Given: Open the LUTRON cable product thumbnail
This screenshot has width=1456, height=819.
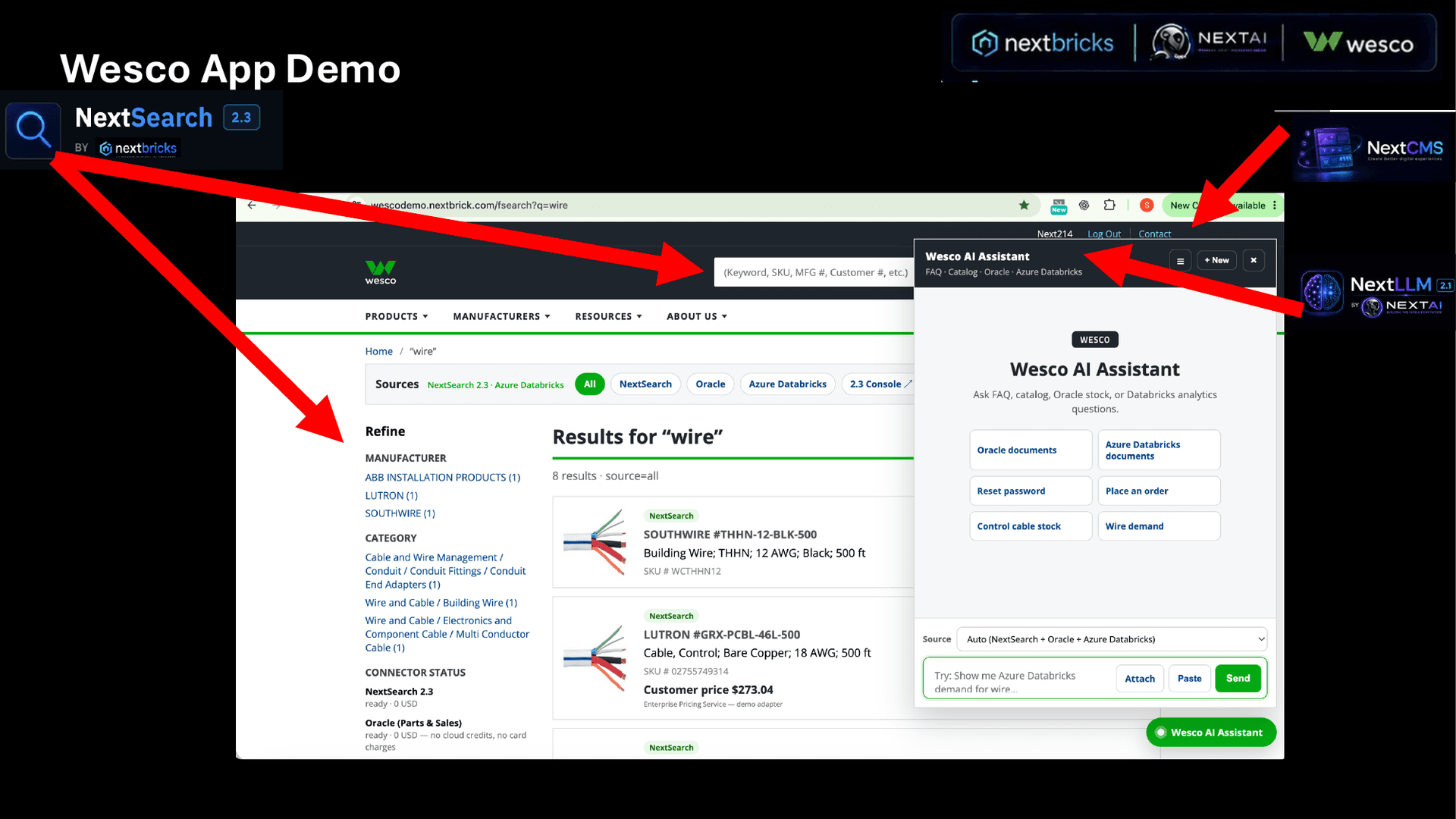Looking at the screenshot, I should (595, 658).
